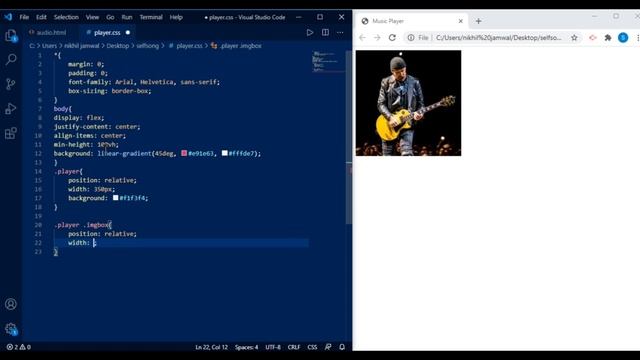Close the Music Player tab
Viewport: 640px width, 360px height.
tap(460, 21)
